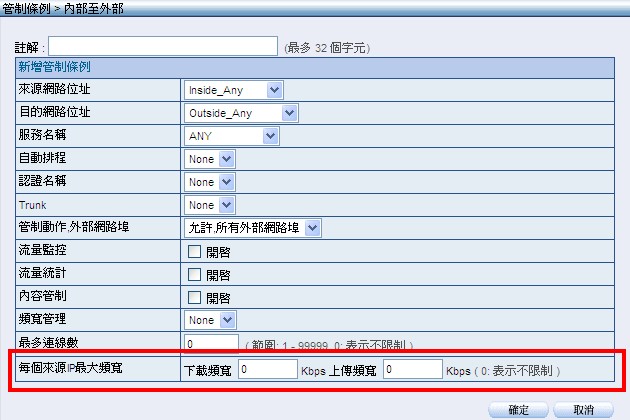Image resolution: width=630 pixels, height=420 pixels.
Task: Open the 目的網路位址 Outside_Any dropdown
Action: (x=241, y=113)
